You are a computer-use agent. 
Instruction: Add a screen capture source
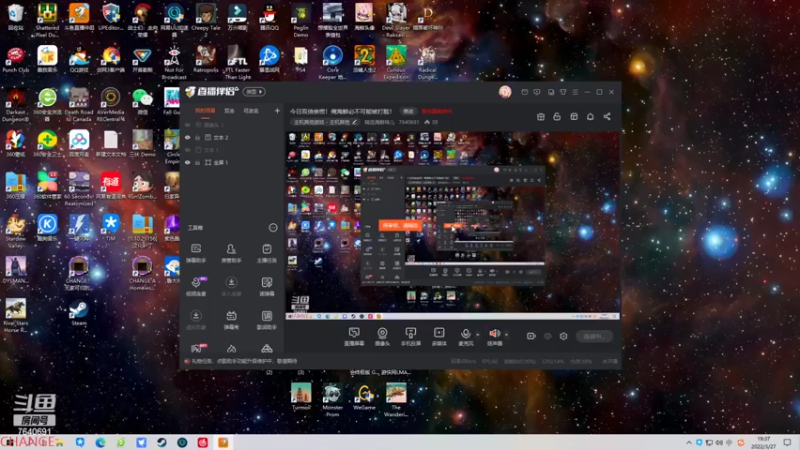[x=354, y=337]
